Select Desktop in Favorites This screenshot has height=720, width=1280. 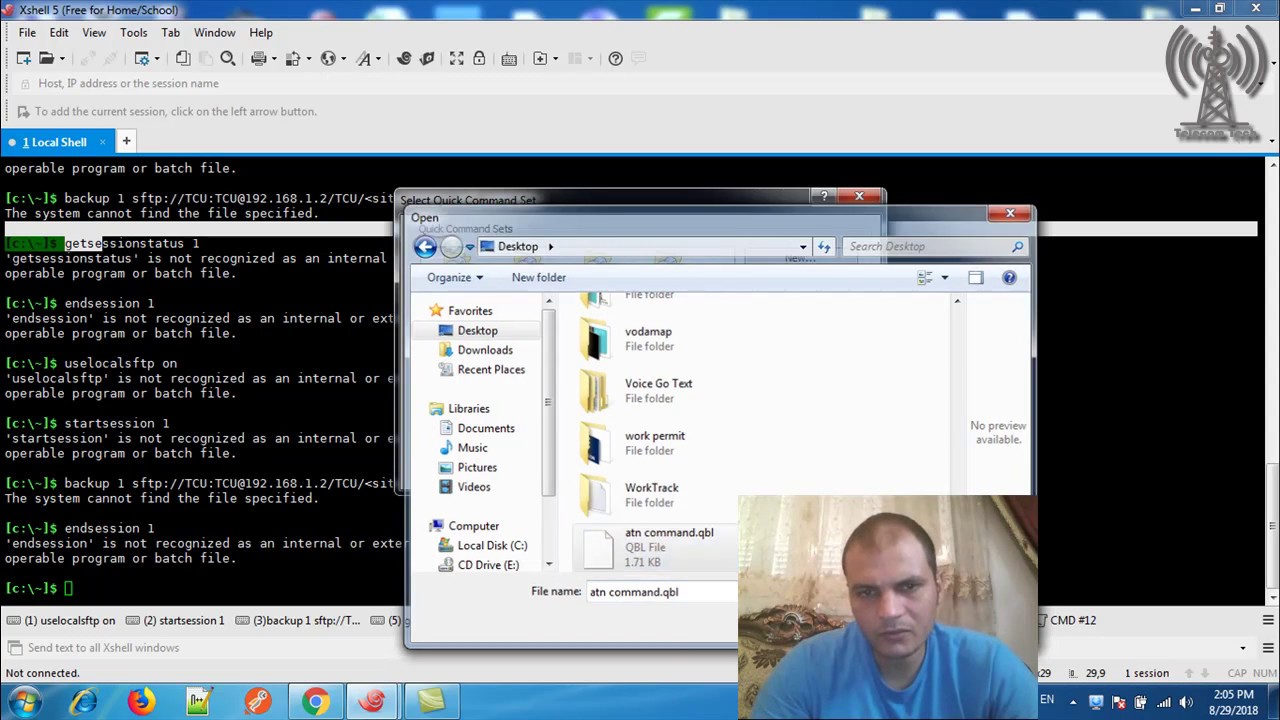pos(477,330)
